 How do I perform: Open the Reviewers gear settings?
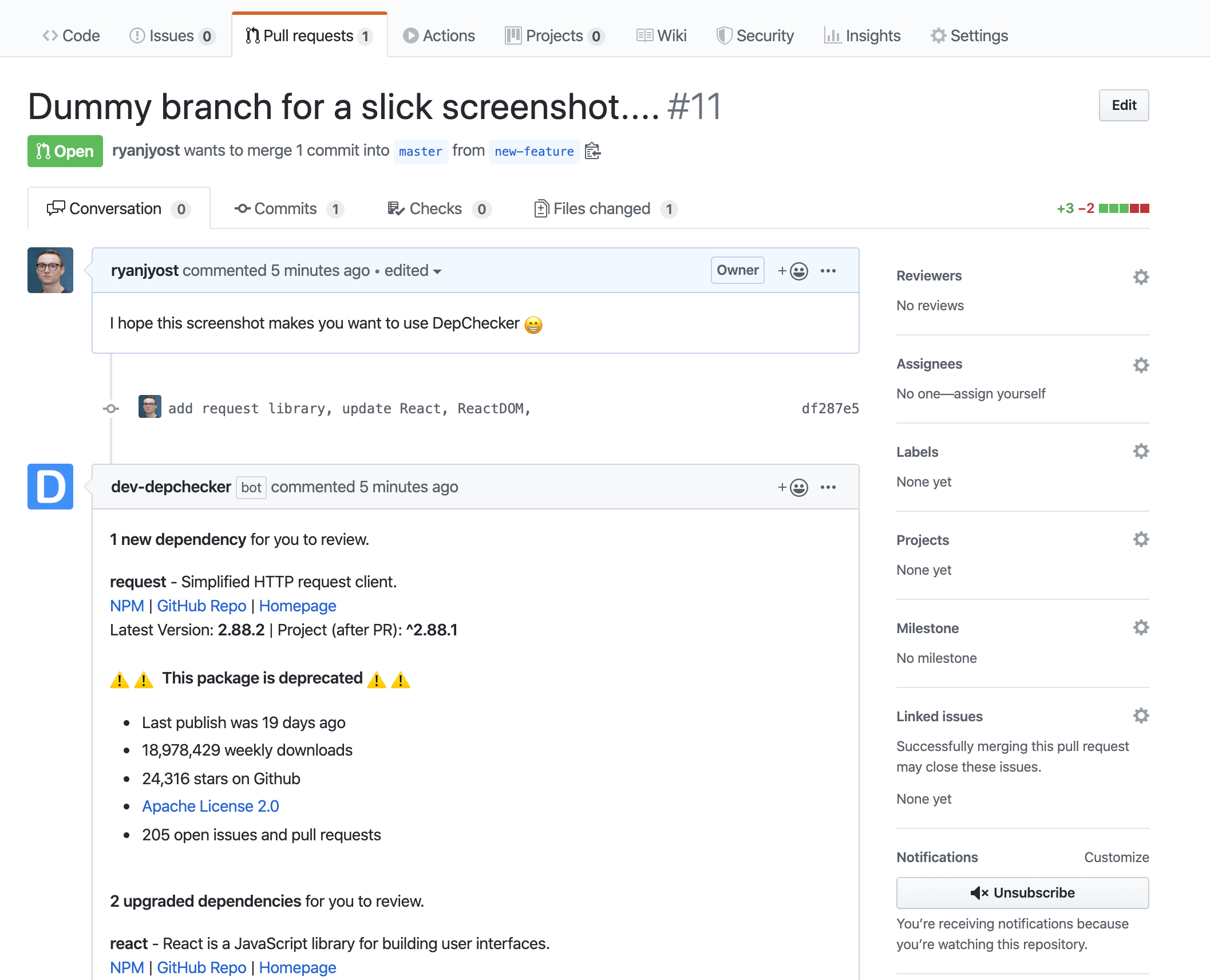point(1141,277)
